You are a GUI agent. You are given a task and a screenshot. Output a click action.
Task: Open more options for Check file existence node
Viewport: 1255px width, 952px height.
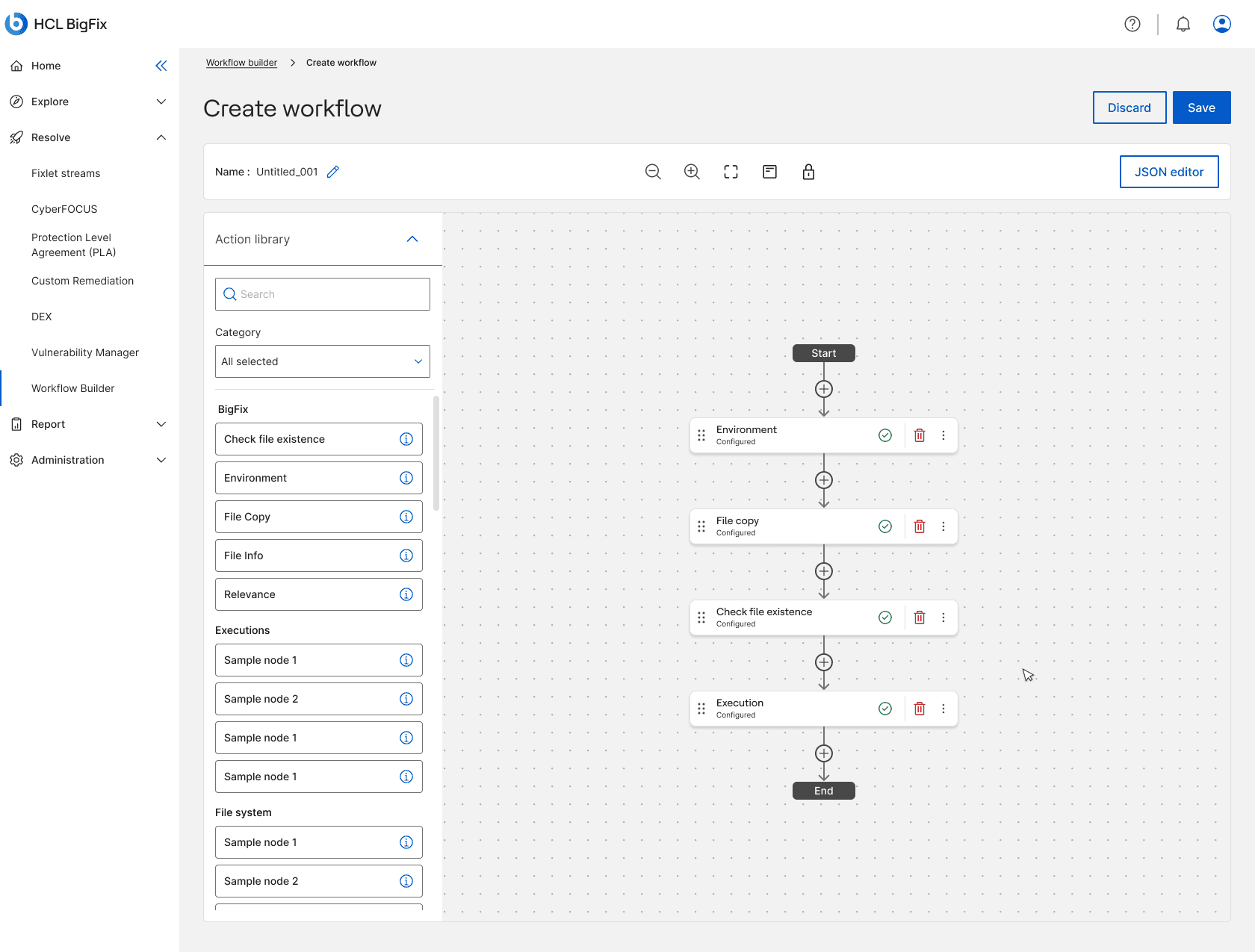(943, 617)
